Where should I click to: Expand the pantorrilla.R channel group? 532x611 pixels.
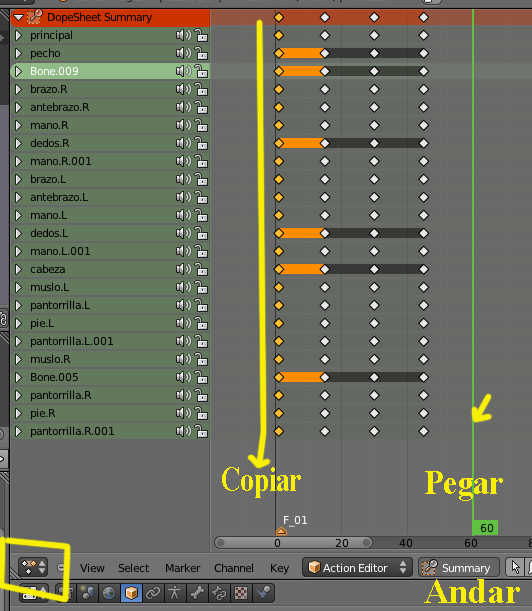click(x=18, y=395)
